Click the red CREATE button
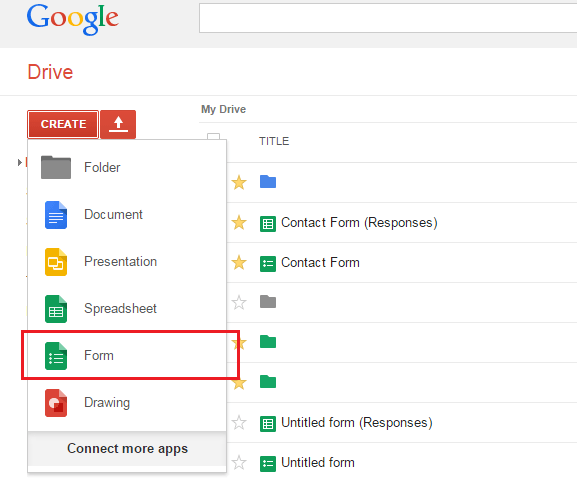Image resolution: width=577 pixels, height=482 pixels. click(x=63, y=124)
